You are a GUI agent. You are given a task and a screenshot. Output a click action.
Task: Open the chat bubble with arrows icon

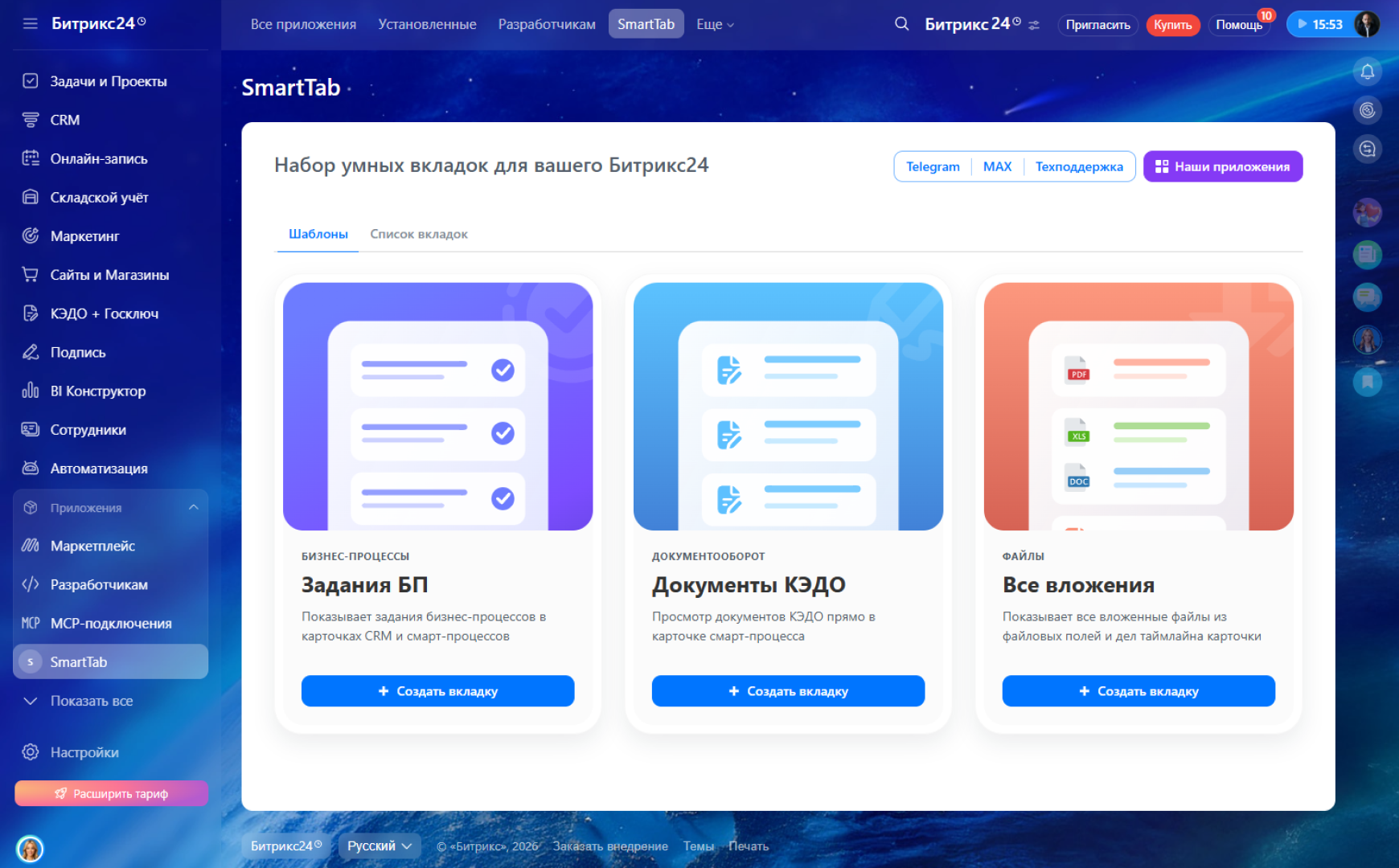pyautogui.click(x=1367, y=149)
